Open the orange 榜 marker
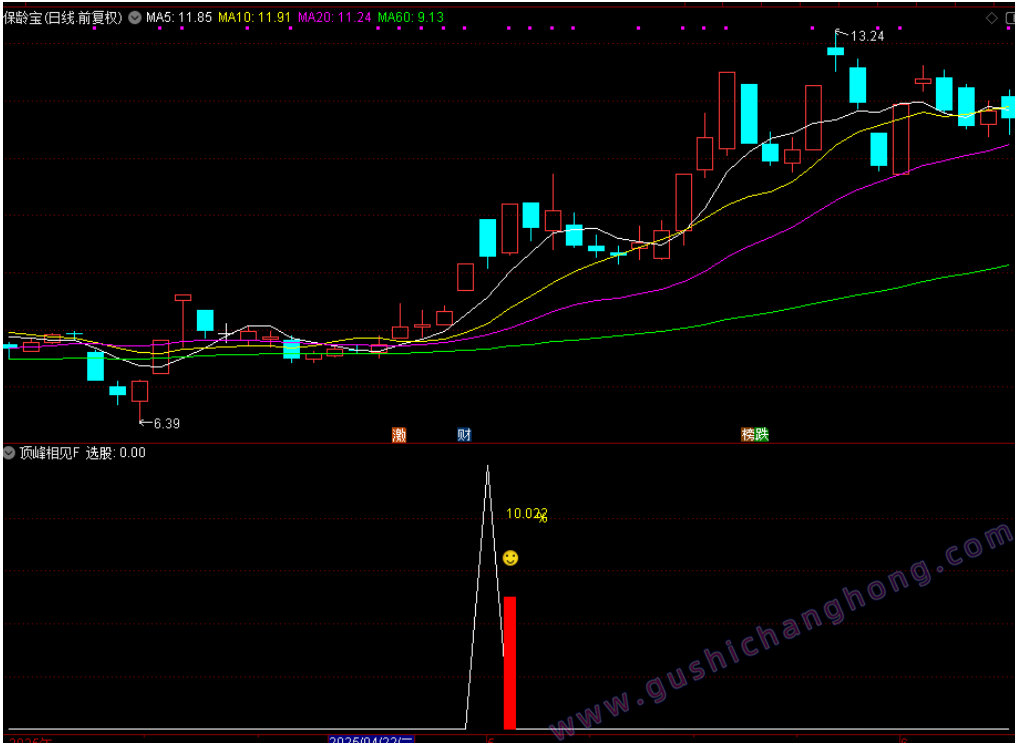The image size is (1015, 743). tap(748, 434)
